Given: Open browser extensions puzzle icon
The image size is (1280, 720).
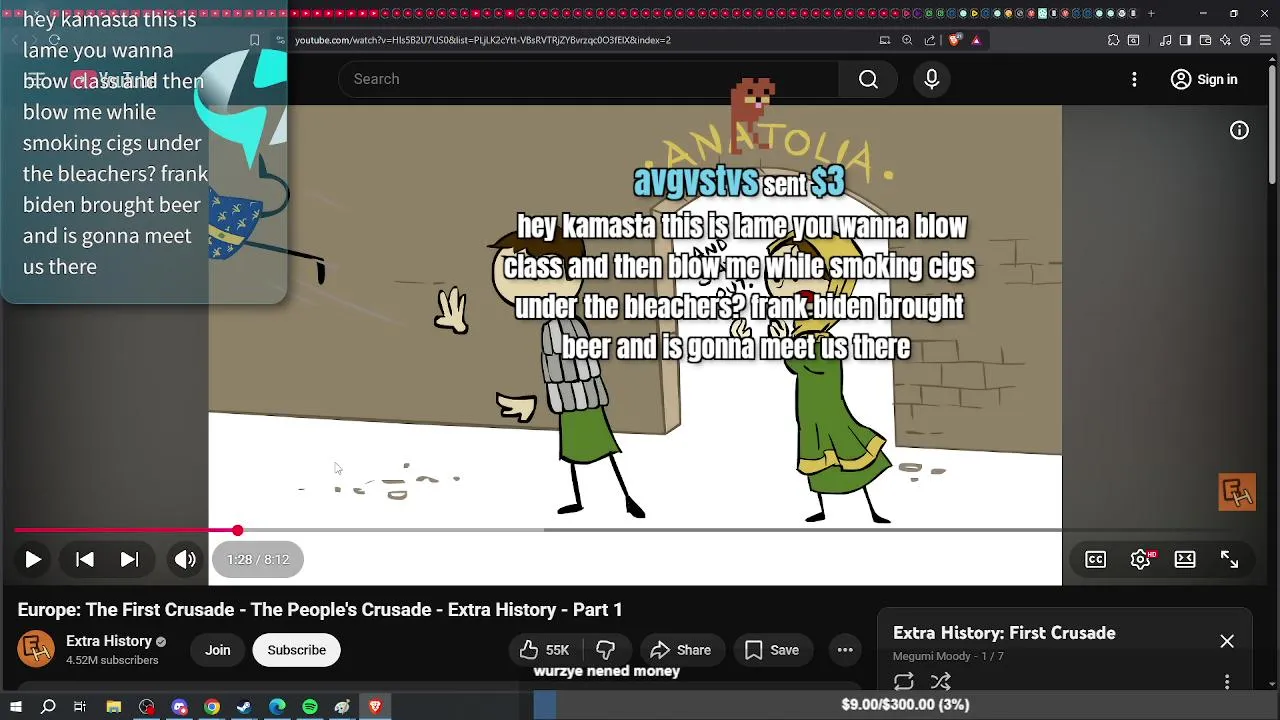Looking at the screenshot, I should (1113, 40).
